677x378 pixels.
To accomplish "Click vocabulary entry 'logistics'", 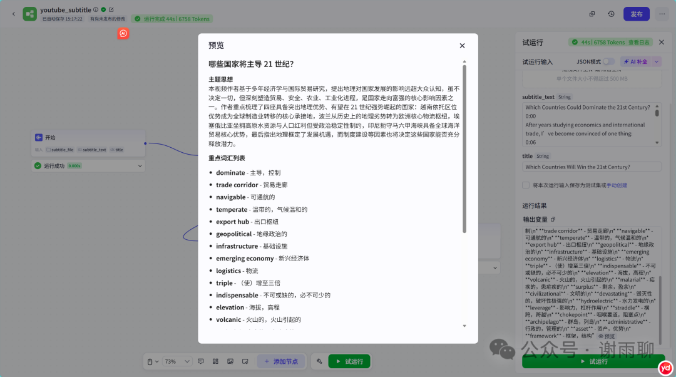I will (x=237, y=271).
